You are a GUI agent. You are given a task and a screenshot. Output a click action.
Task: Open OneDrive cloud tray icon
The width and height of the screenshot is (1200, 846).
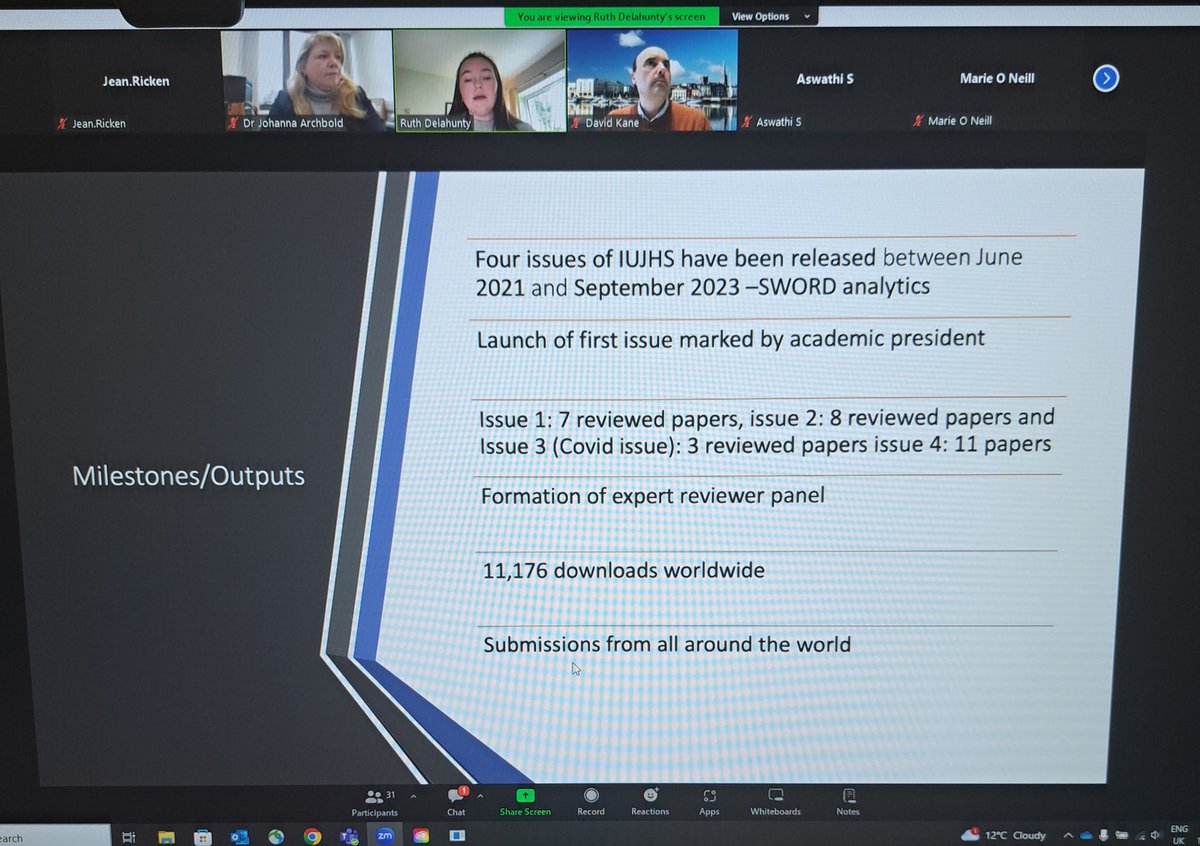point(1087,835)
